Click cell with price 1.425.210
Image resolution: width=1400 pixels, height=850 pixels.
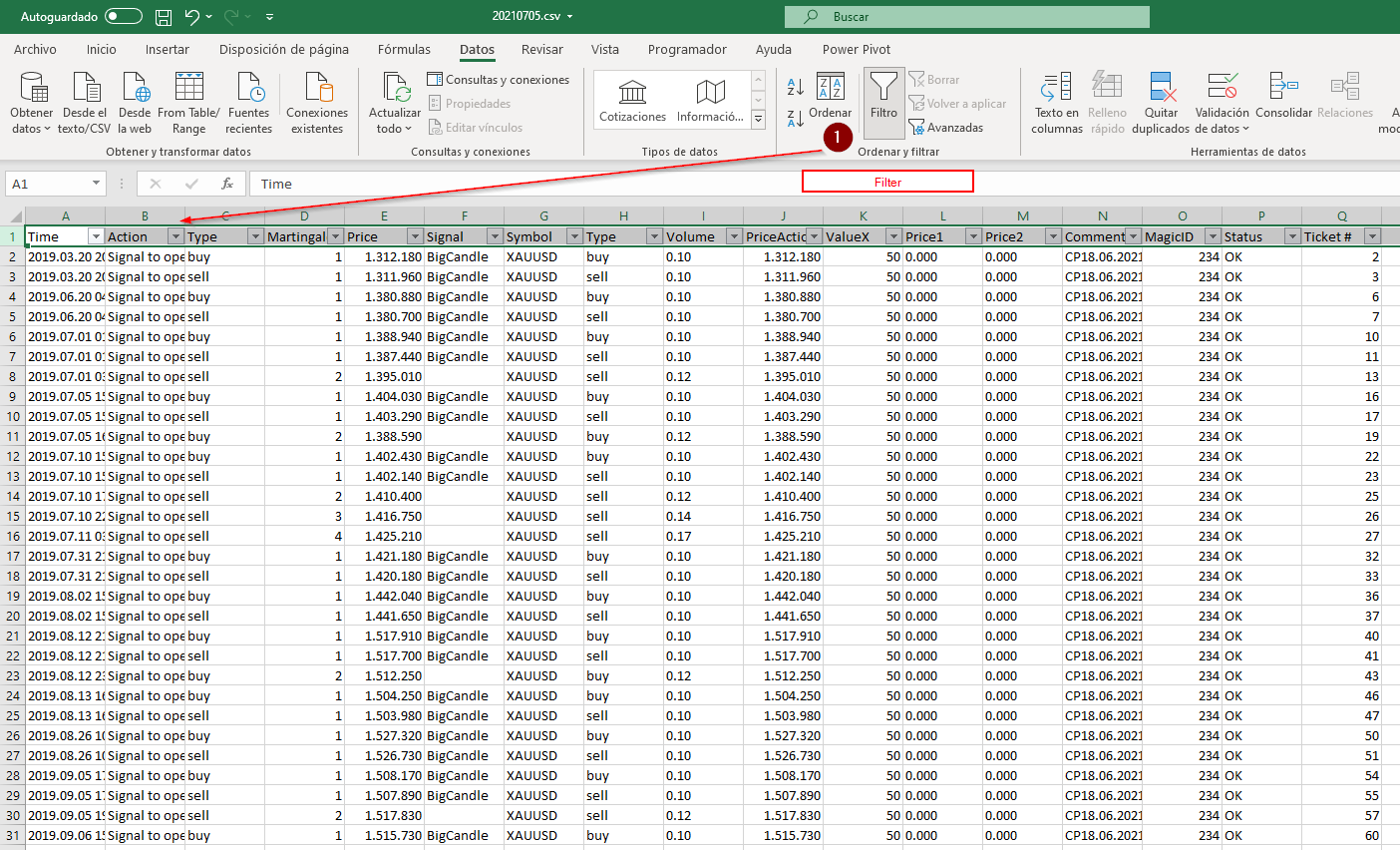coord(384,536)
